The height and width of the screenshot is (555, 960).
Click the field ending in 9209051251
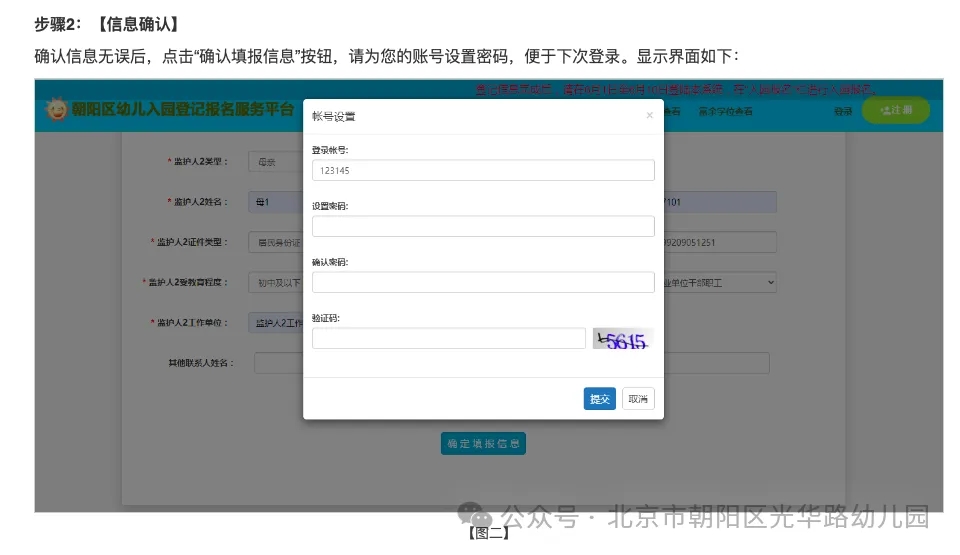pos(720,243)
